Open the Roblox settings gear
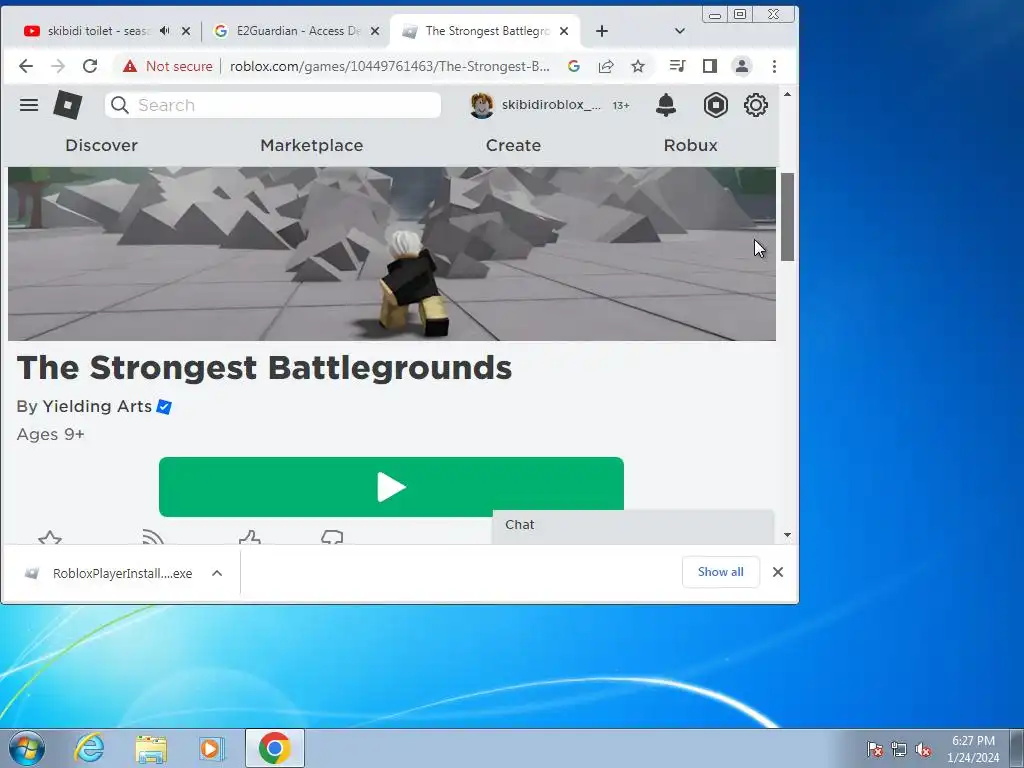1024x768 pixels. pos(756,105)
